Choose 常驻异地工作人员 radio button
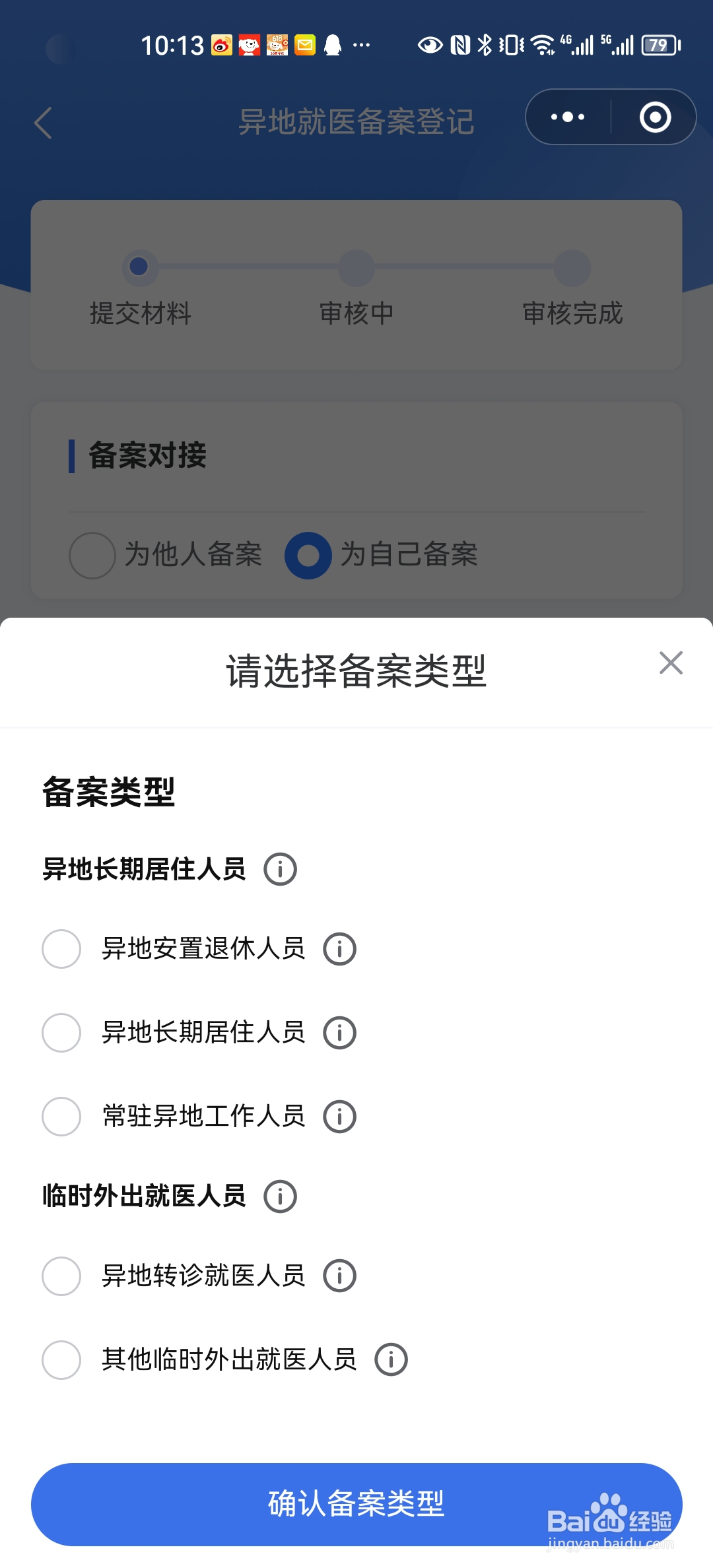This screenshot has height=1568, width=713. tap(61, 1117)
